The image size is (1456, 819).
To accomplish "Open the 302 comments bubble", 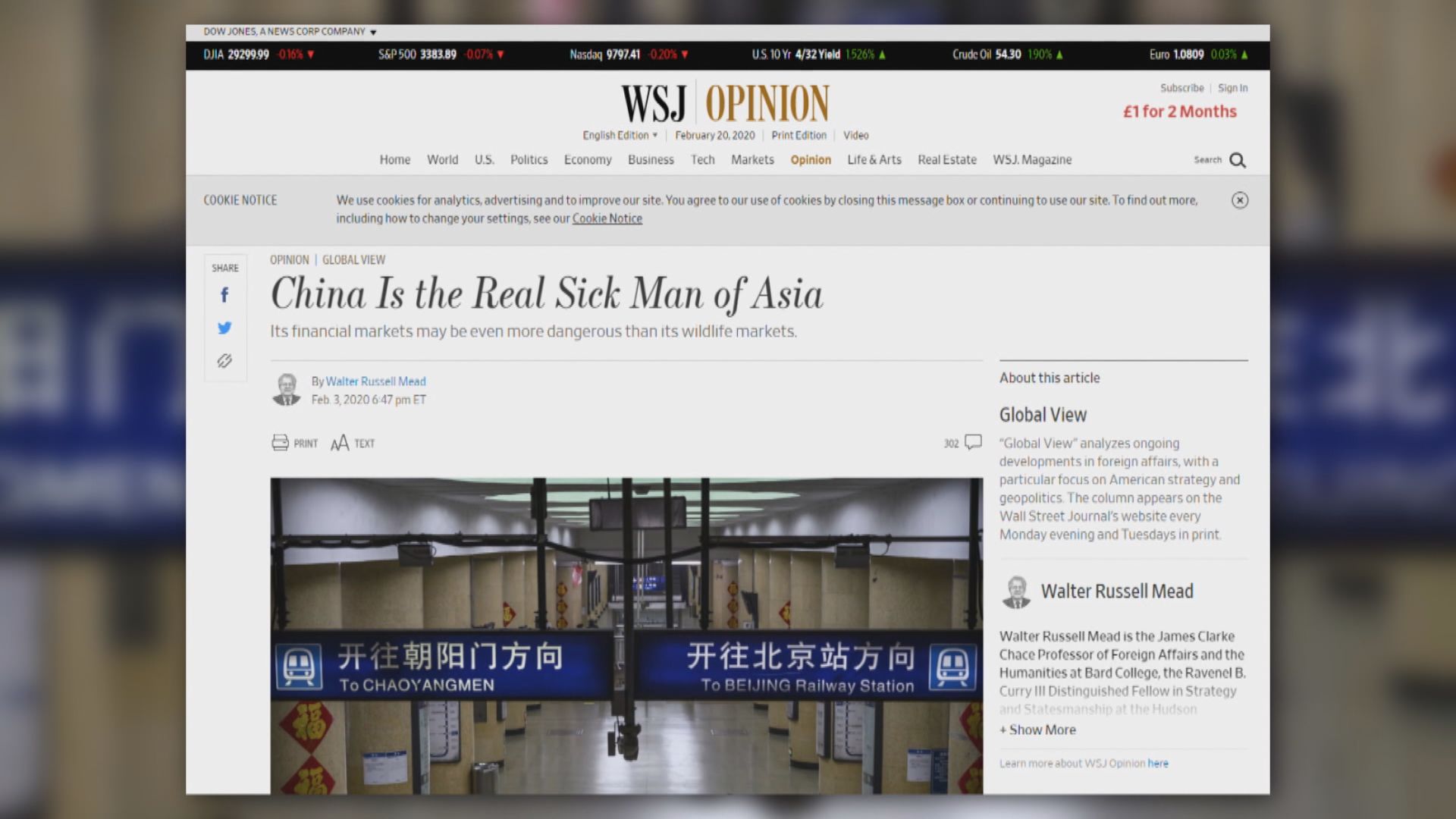I will [x=968, y=442].
